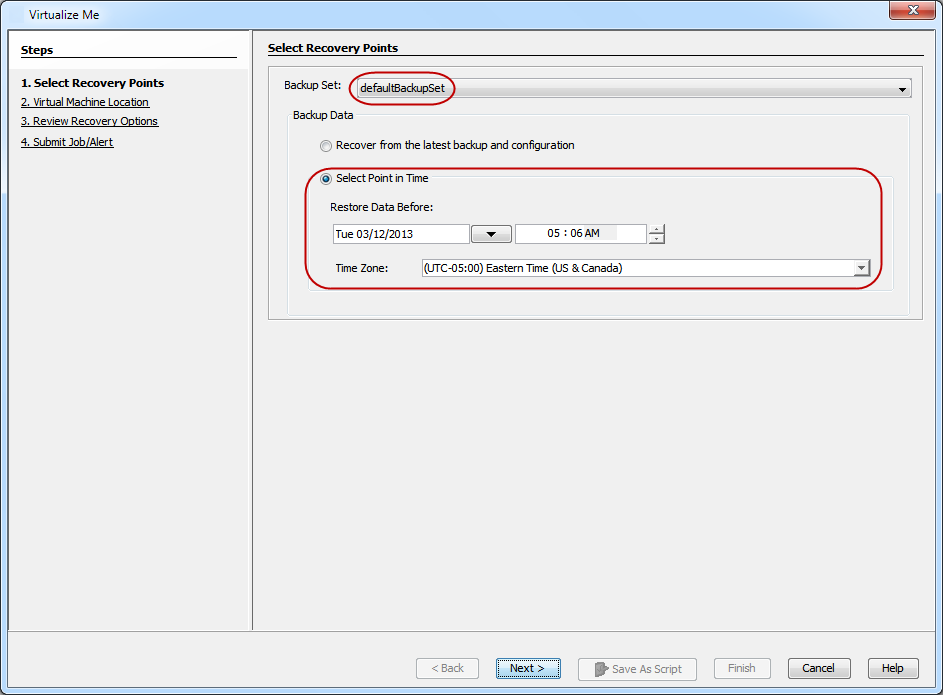Close the Virtualize Me window
This screenshot has height=695, width=943.
click(912, 13)
